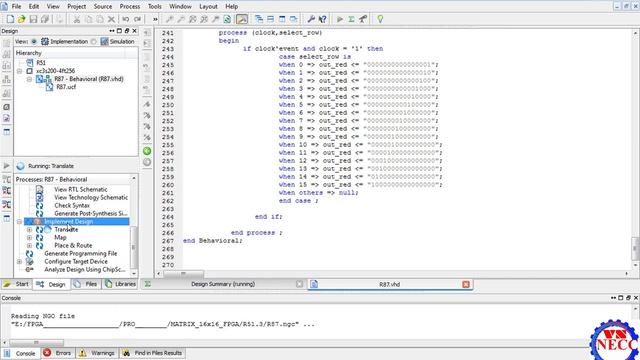Switch to the Warnings console tab
This screenshot has height=360, width=640.
coord(97,353)
